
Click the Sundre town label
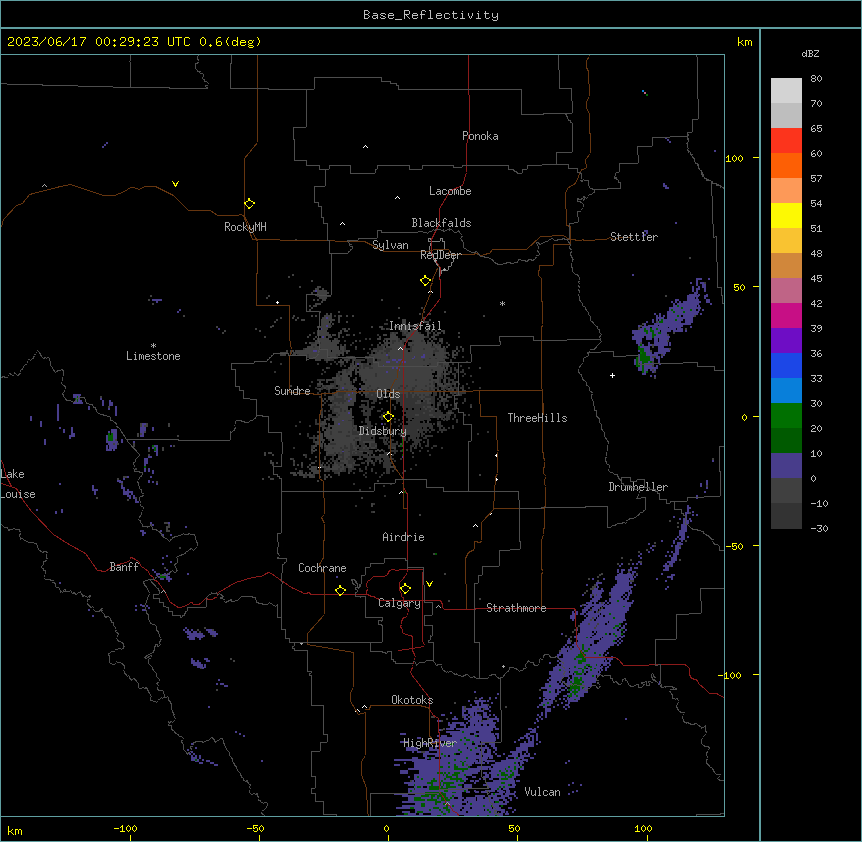click(x=292, y=391)
